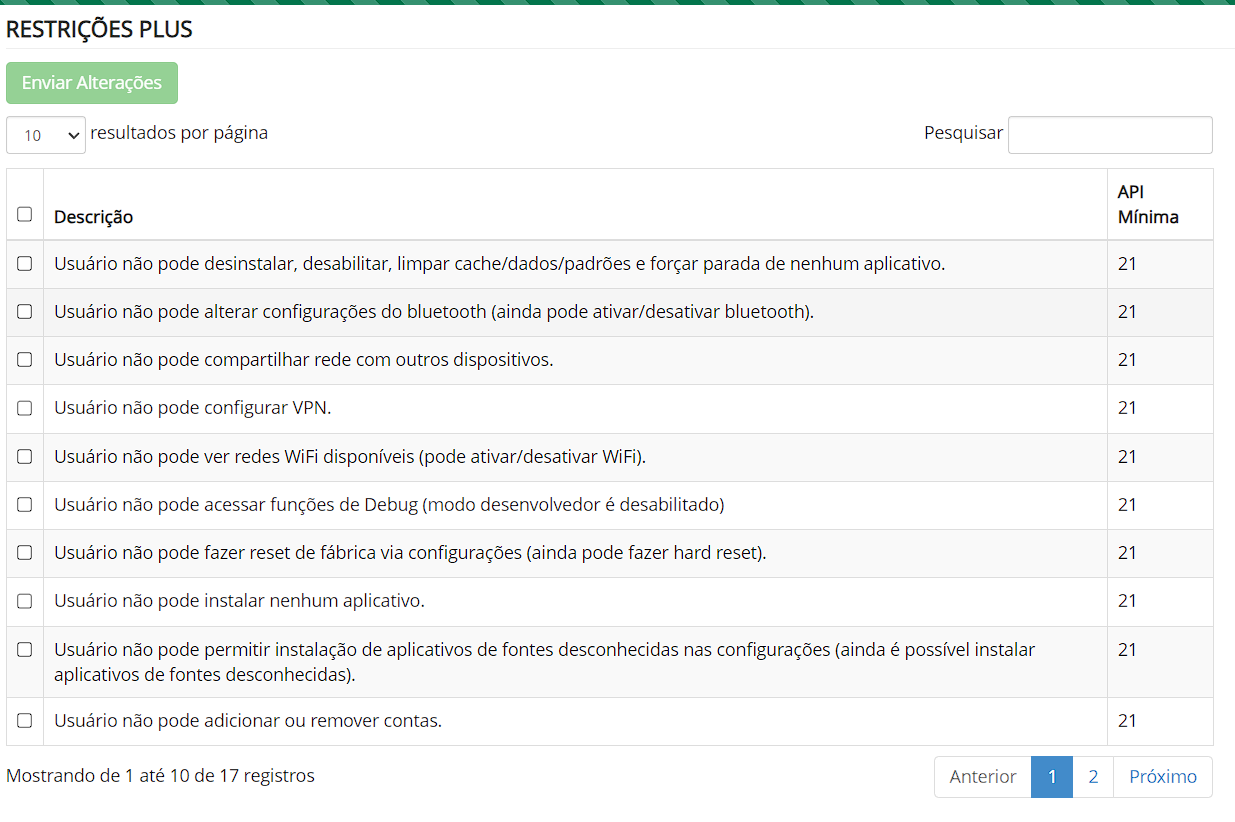The width and height of the screenshot is (1235, 822).
Task: Enable the Debug functions restriction checkbox
Action: click(25, 505)
